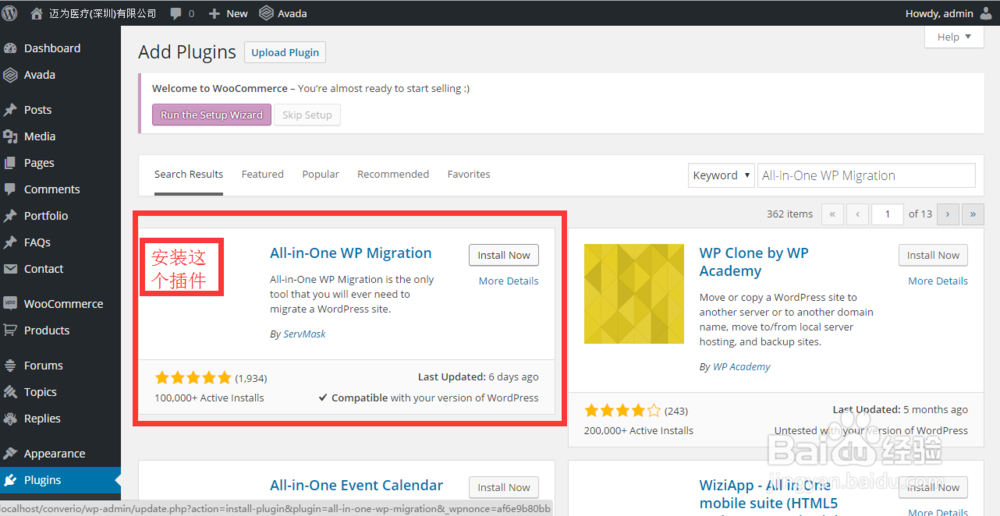Screen dimensions: 1000x516
Task: Switch to the Featured tab
Action: (x=262, y=174)
